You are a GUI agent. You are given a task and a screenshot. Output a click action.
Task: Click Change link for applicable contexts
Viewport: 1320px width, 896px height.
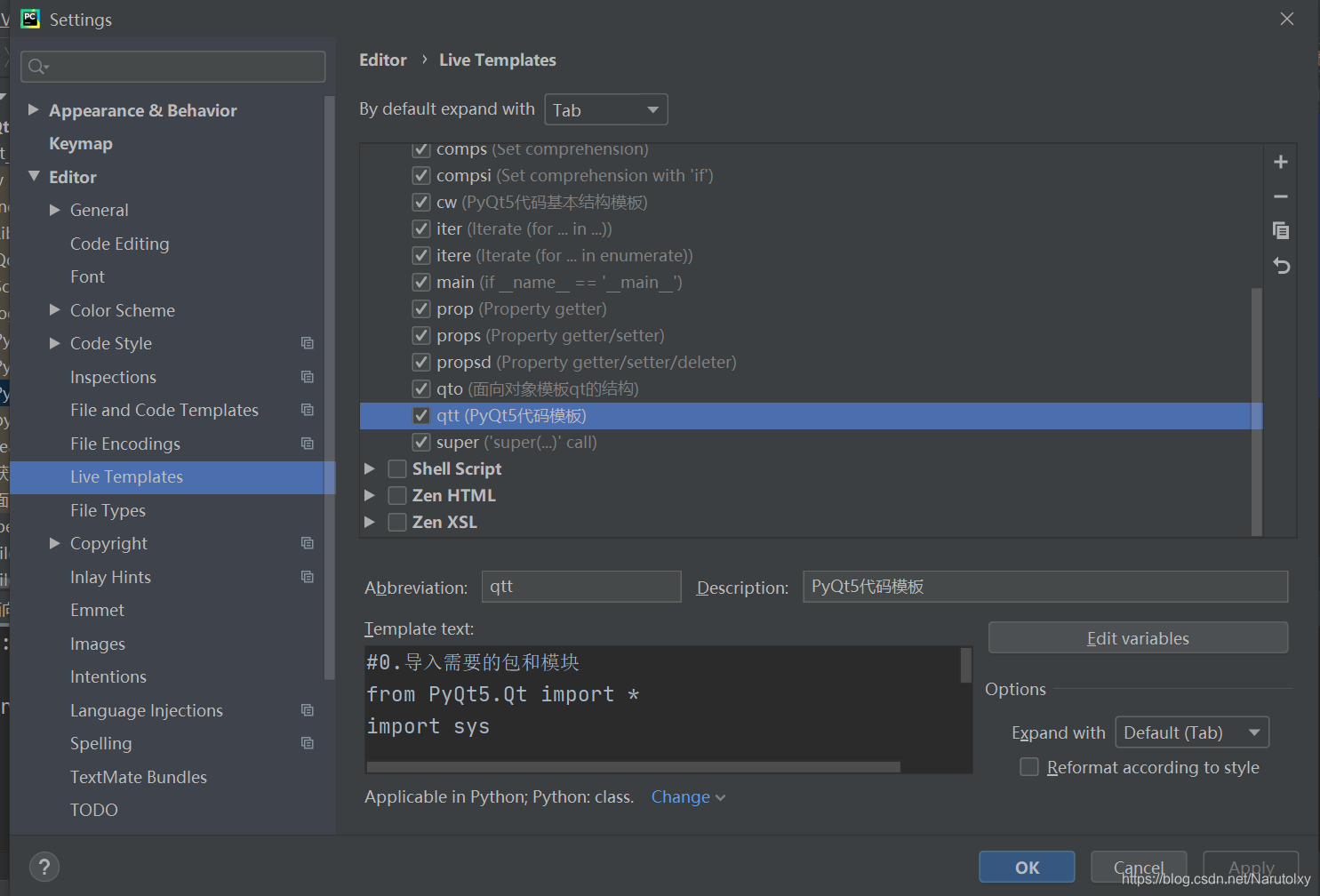pos(688,796)
